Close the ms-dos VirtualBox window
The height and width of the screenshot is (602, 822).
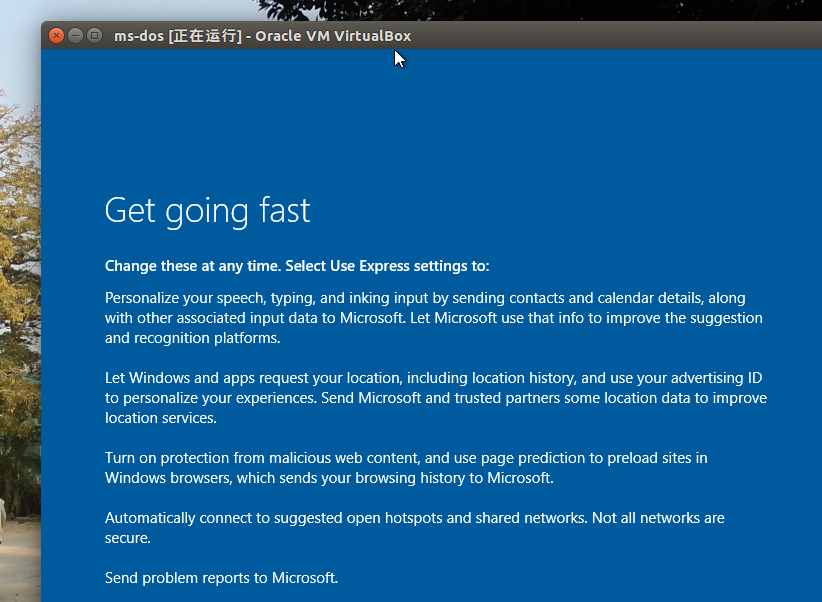tap(57, 36)
